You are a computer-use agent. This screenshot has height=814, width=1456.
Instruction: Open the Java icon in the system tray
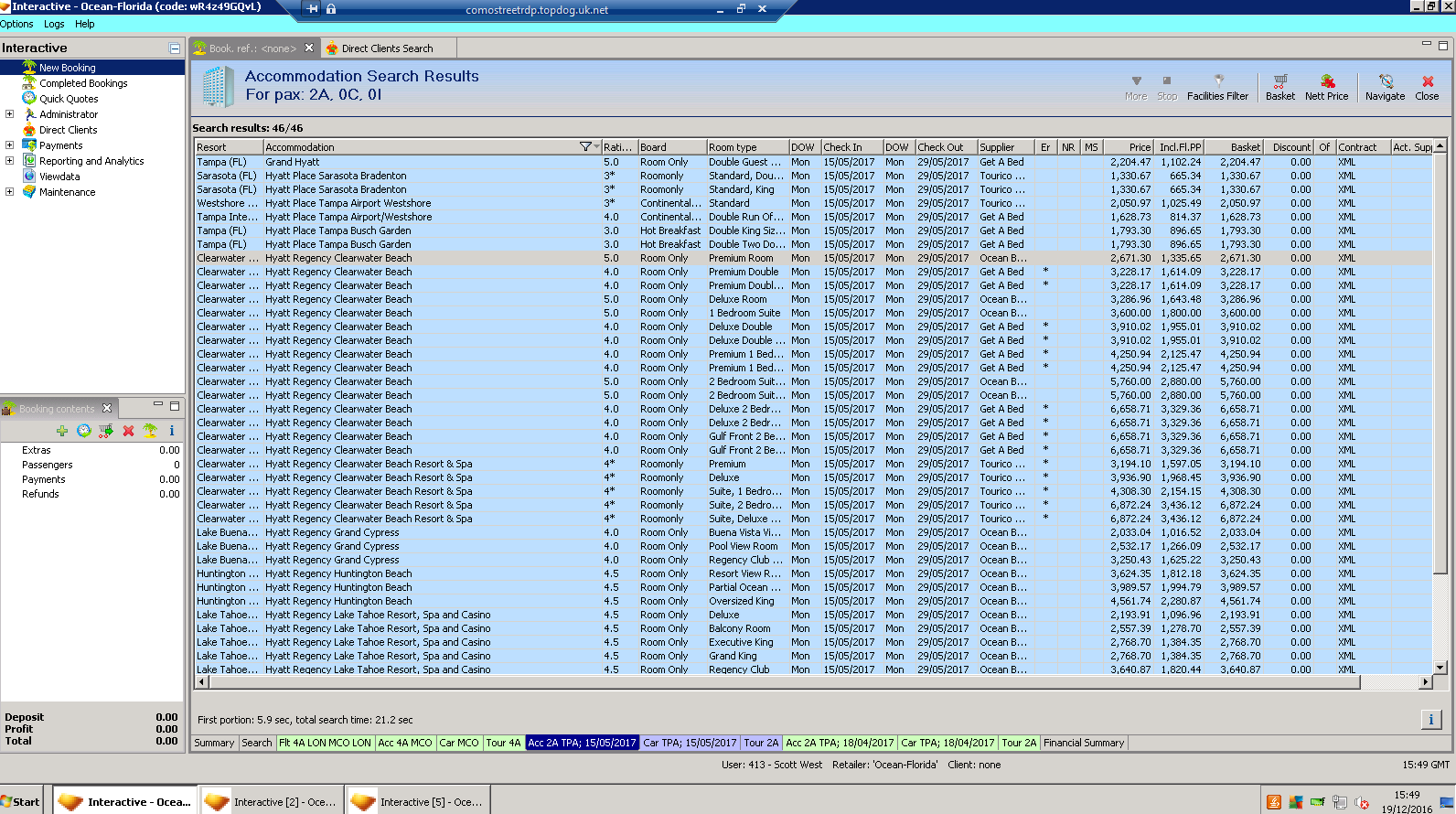(x=1274, y=802)
